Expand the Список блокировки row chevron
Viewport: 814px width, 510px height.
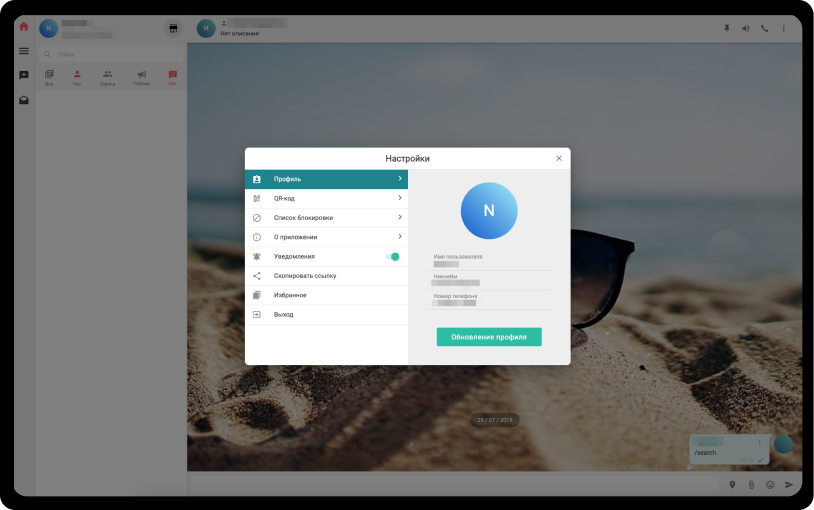point(400,217)
